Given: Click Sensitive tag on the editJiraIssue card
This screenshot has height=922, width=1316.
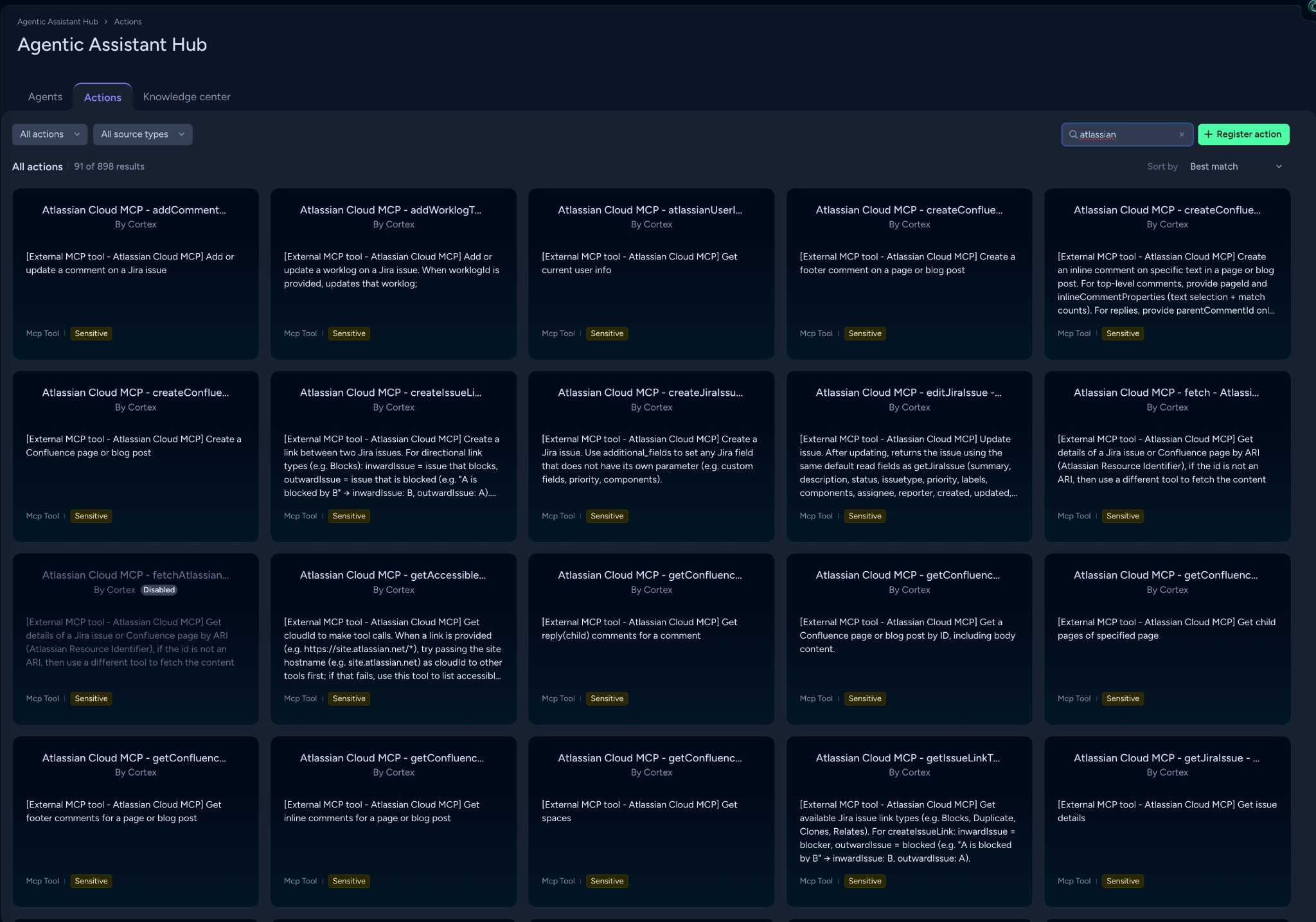Looking at the screenshot, I should coord(865,516).
